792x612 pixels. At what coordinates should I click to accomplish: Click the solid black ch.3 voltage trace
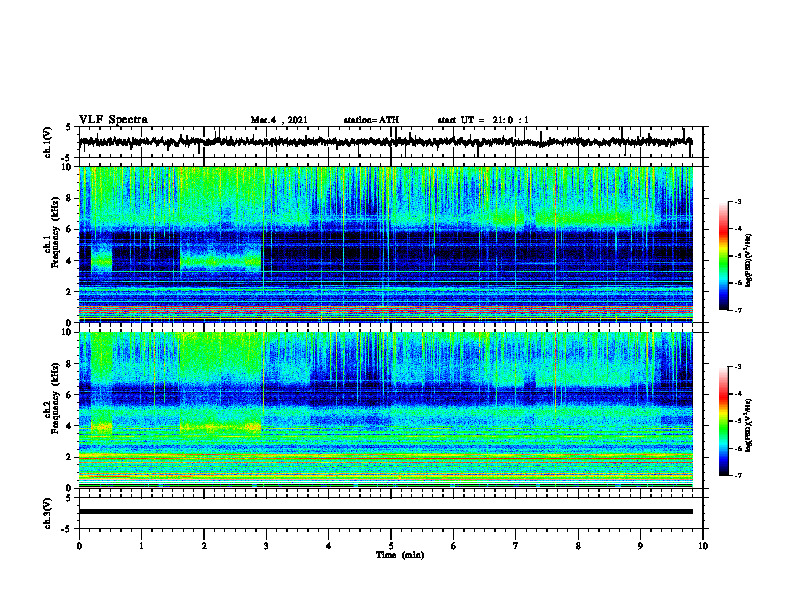pyautogui.click(x=386, y=512)
